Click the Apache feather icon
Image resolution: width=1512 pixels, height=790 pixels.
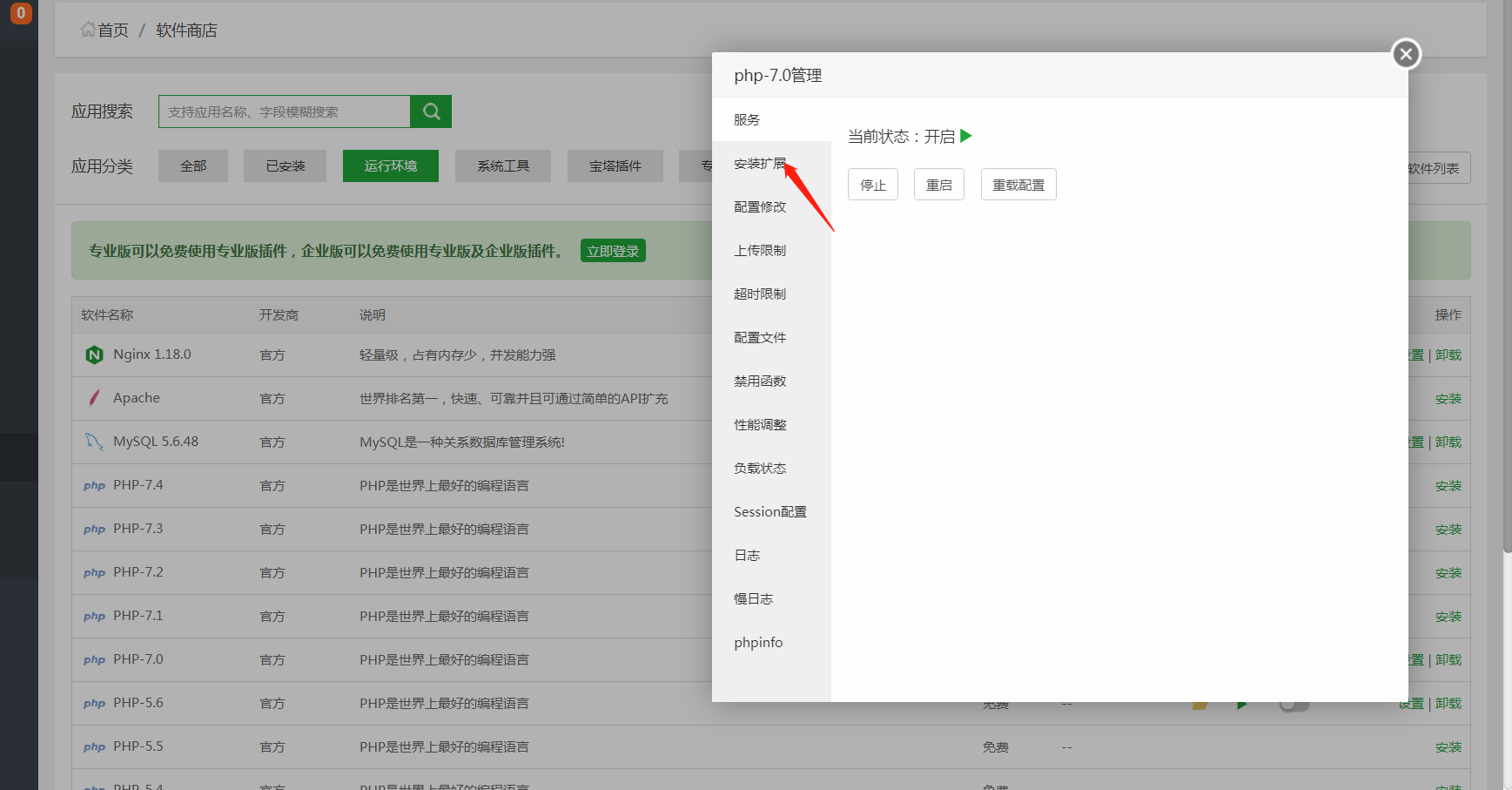coord(94,398)
